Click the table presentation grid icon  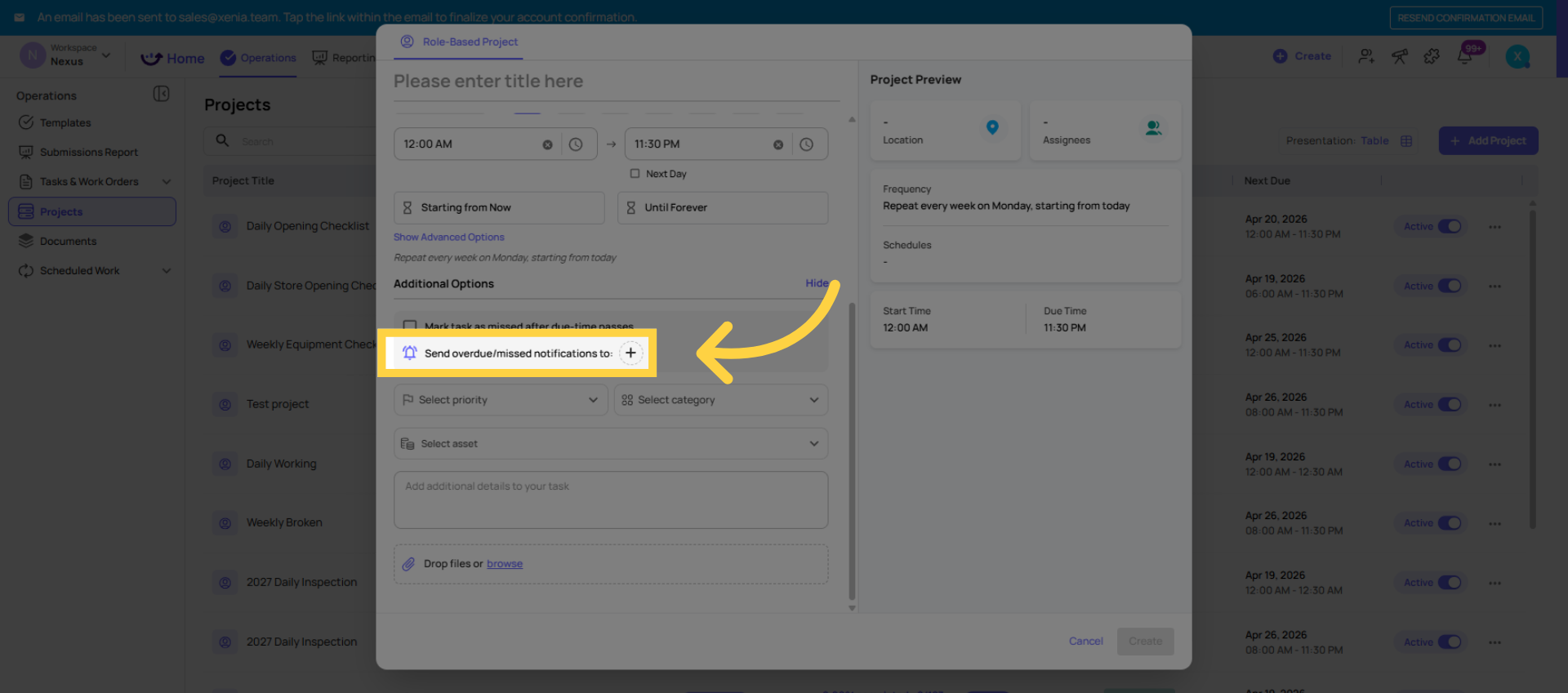[x=1406, y=141]
